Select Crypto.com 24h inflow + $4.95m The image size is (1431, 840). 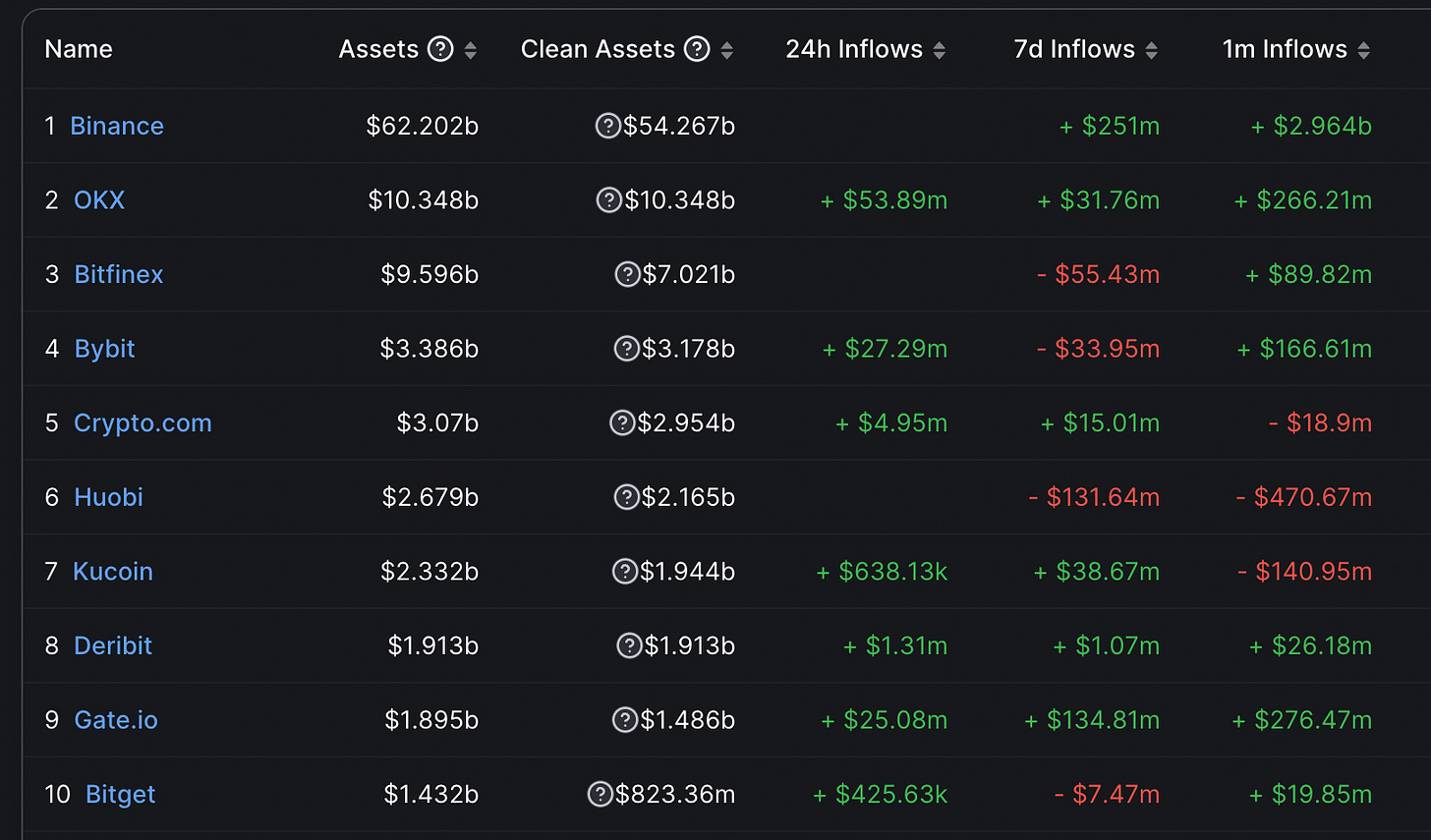(891, 423)
